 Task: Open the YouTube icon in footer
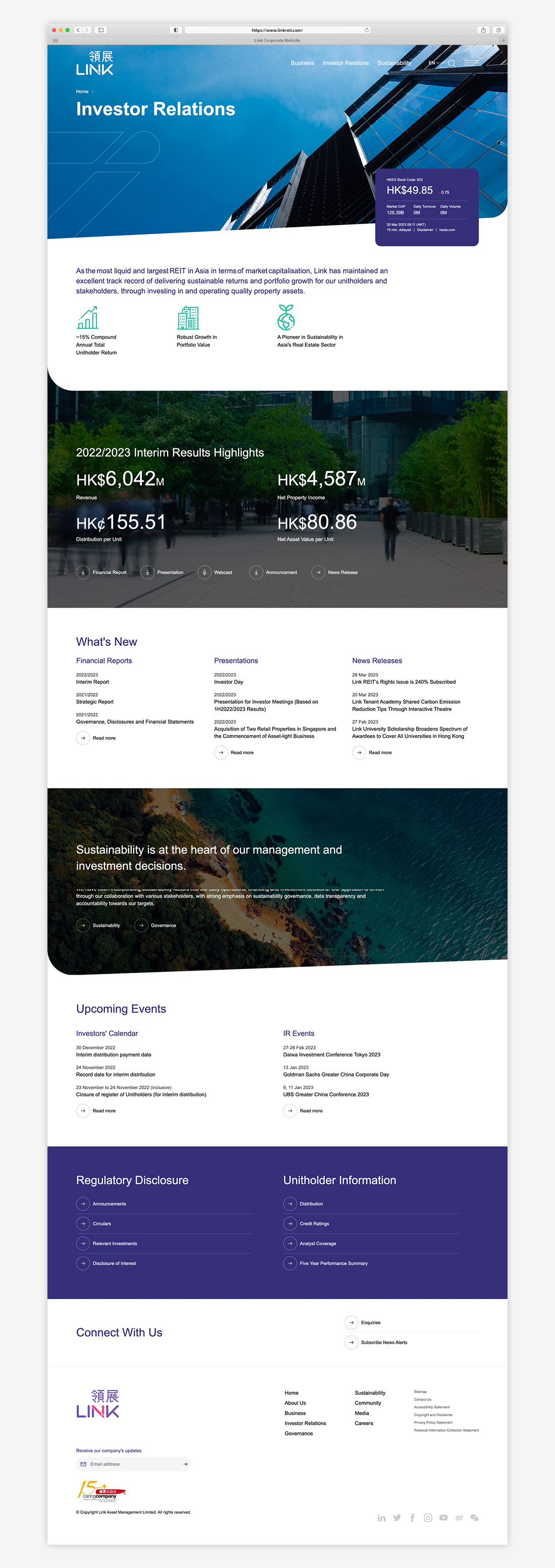click(x=443, y=1518)
